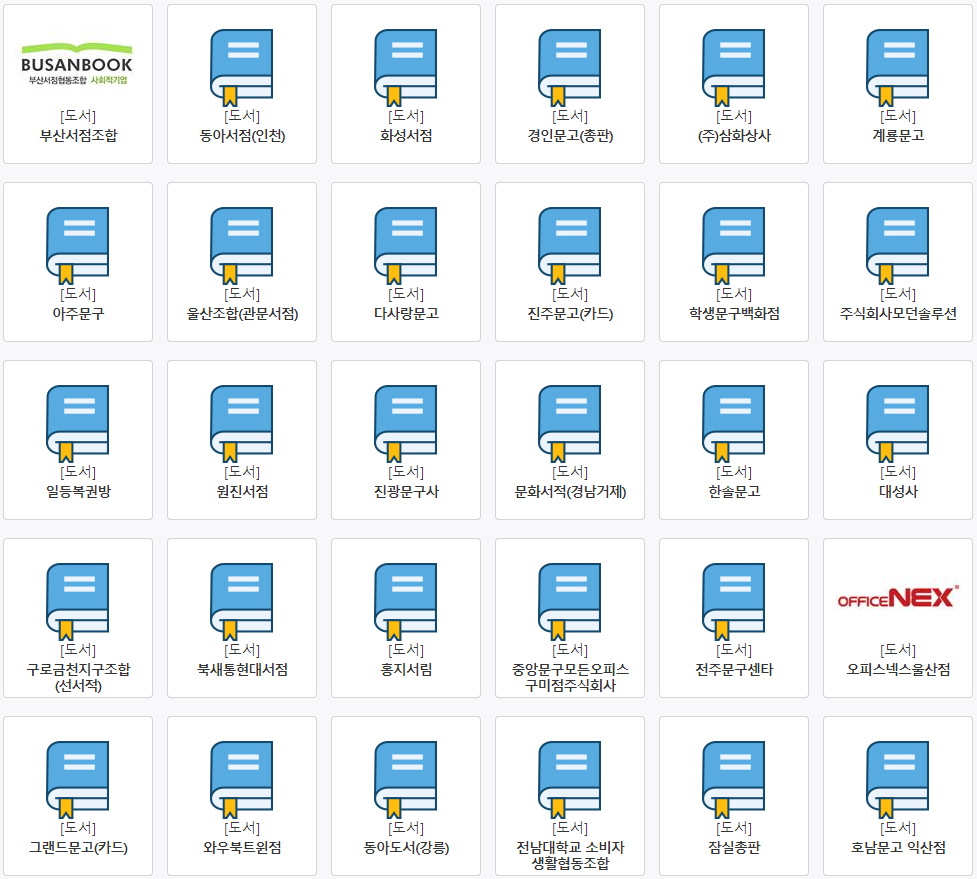Choose the book icon for (주)삼화상사
977x879 pixels.
click(x=733, y=67)
